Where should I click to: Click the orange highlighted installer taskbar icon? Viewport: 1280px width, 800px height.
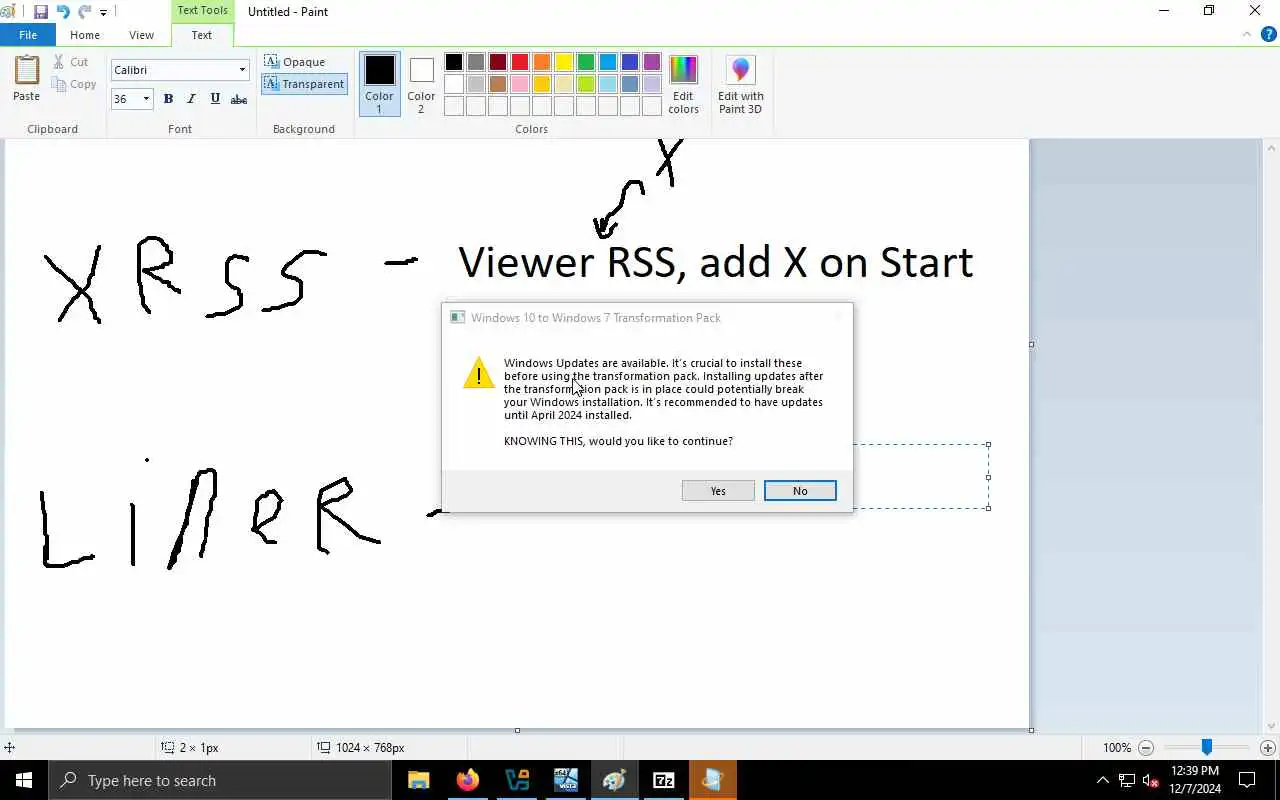tap(713, 780)
